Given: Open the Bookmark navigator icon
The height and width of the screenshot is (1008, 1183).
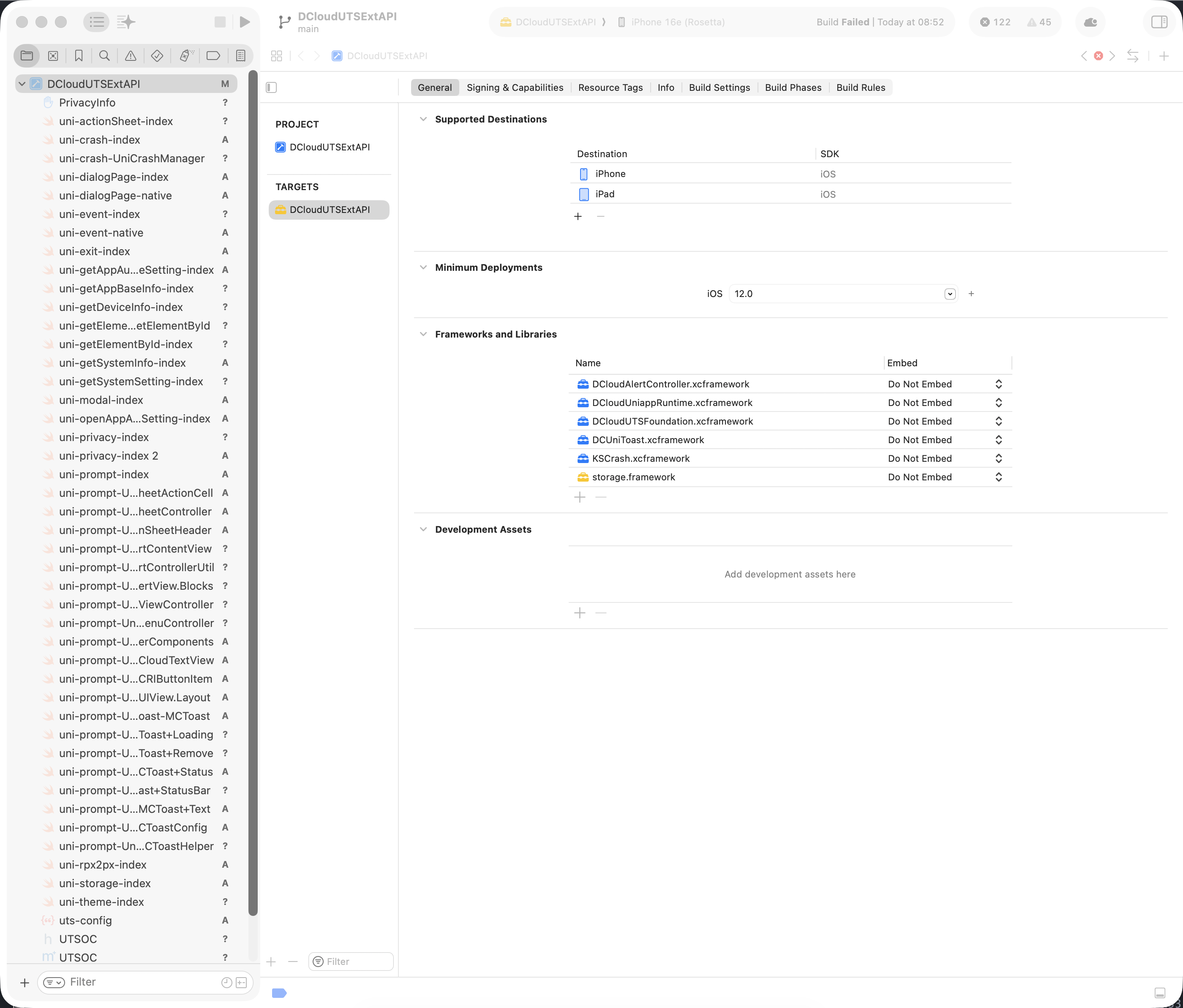Looking at the screenshot, I should (79, 55).
